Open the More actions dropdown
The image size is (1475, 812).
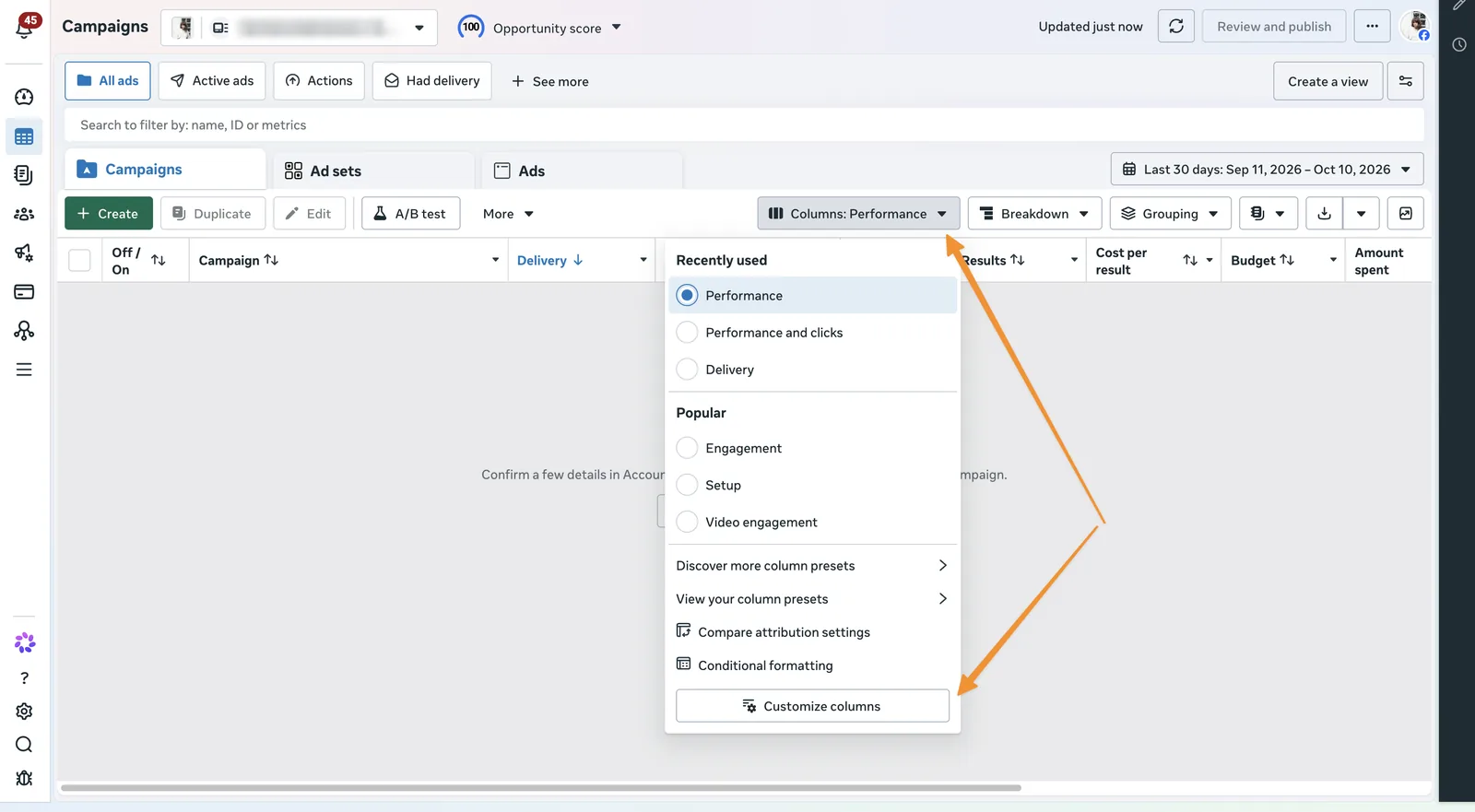(508, 214)
